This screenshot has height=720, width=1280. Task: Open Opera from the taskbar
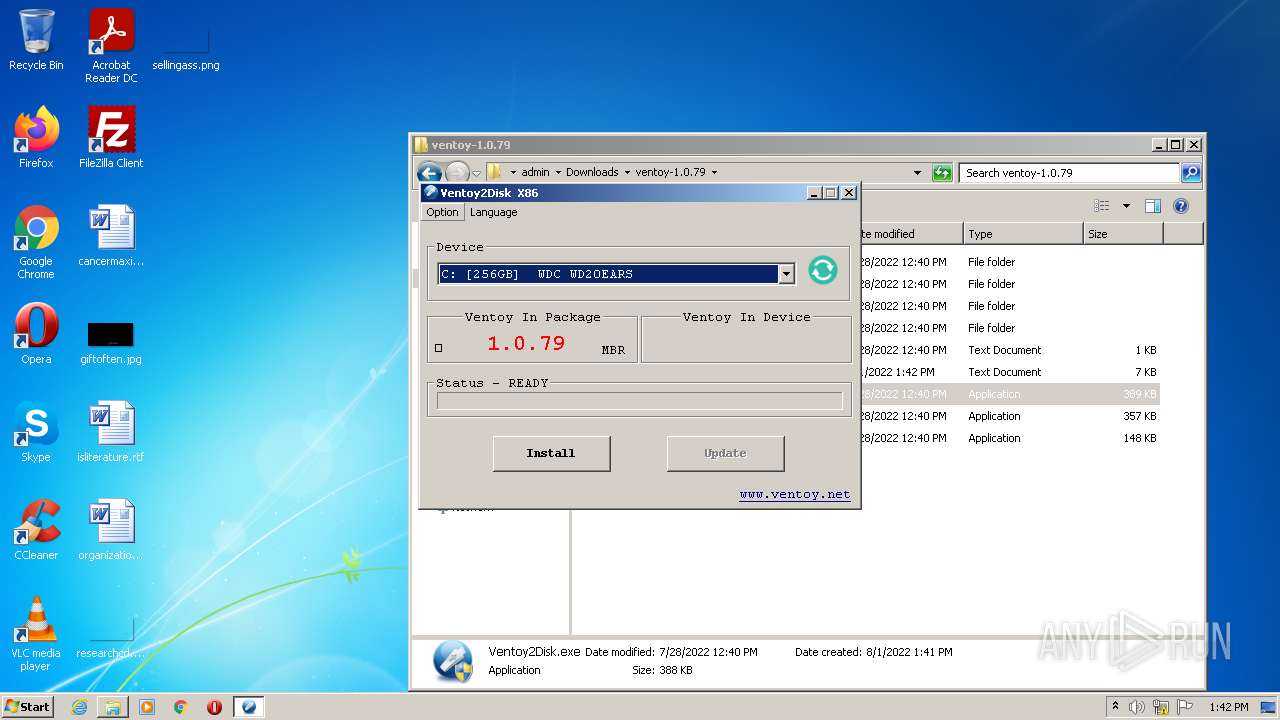(214, 707)
